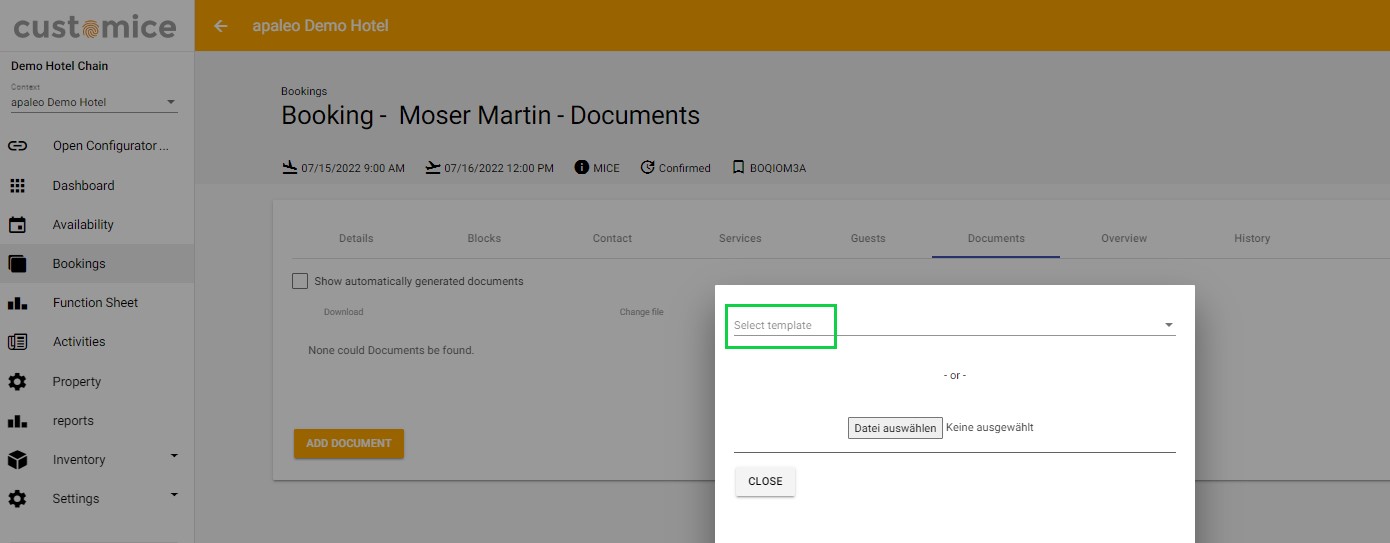Click the Property gear icon
1390x543 pixels.
(x=17, y=382)
